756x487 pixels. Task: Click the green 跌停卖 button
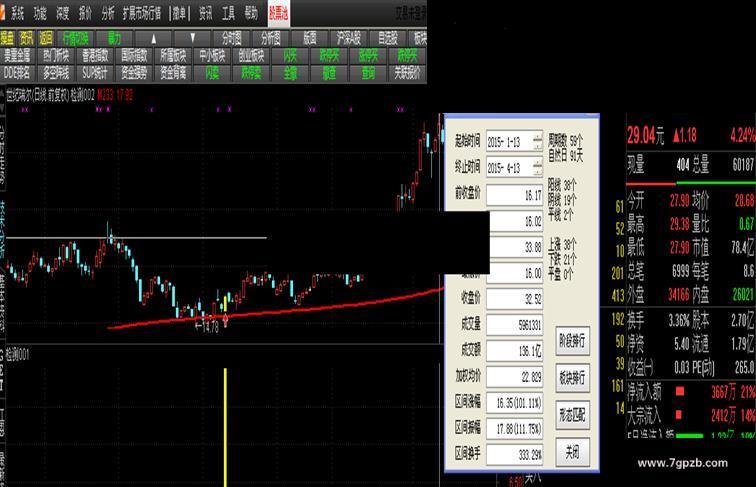[x=252, y=73]
